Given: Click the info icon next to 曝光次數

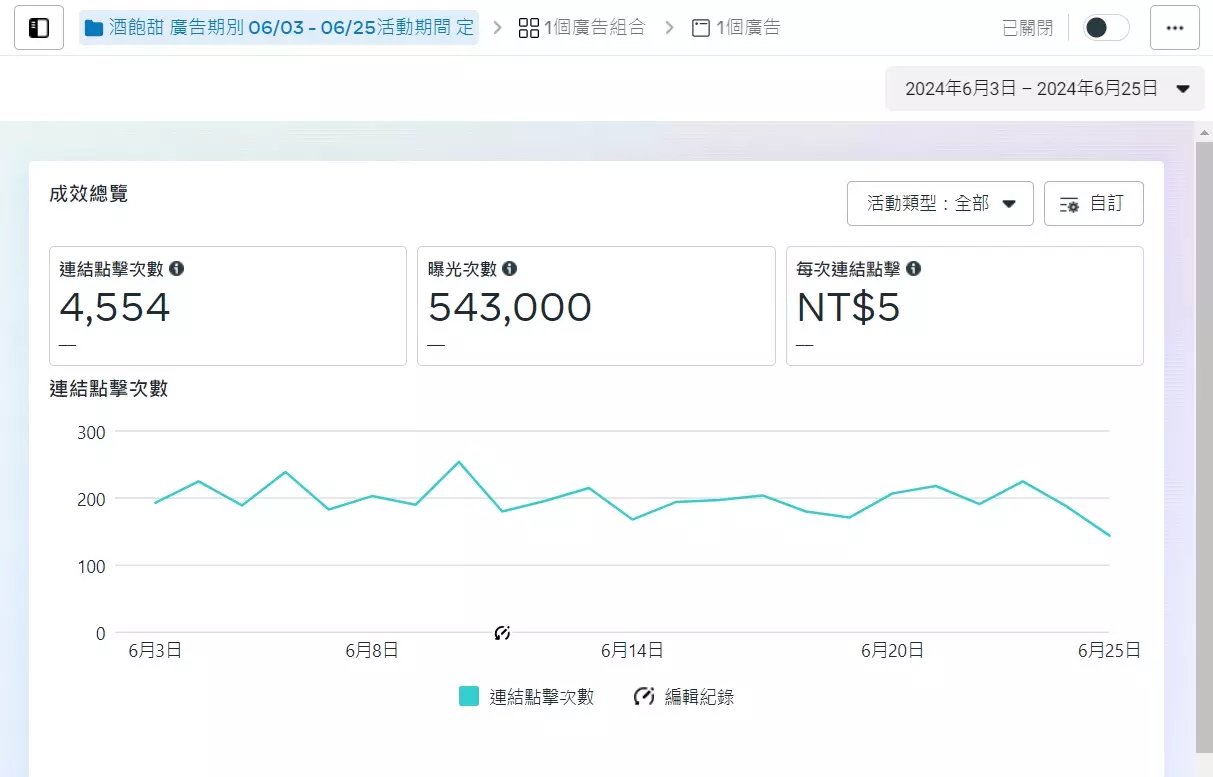Looking at the screenshot, I should pos(510,268).
